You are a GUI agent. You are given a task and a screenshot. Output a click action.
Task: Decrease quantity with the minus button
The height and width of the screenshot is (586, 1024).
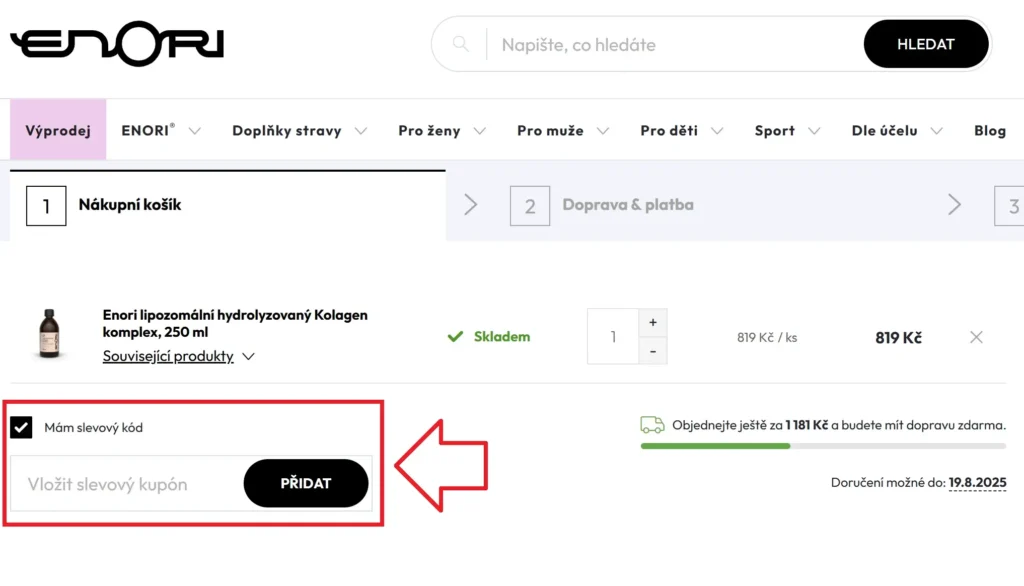click(x=652, y=351)
